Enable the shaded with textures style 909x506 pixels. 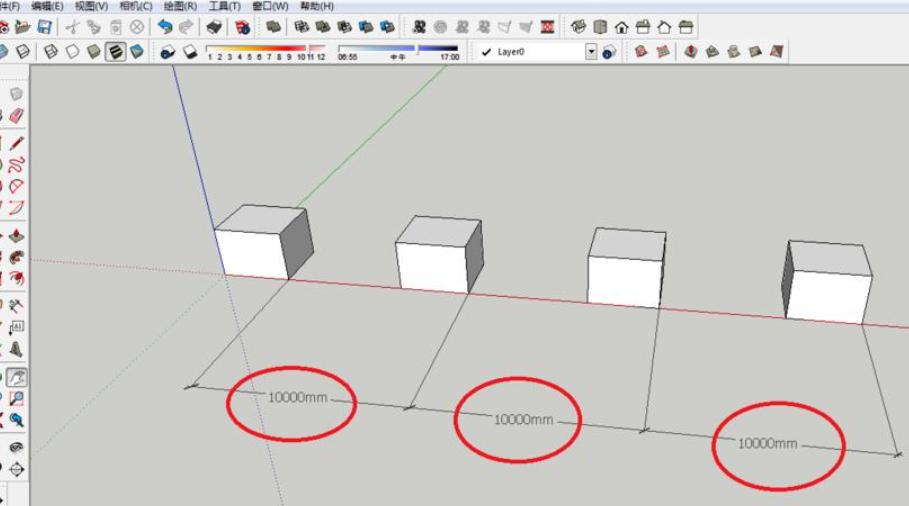117,51
